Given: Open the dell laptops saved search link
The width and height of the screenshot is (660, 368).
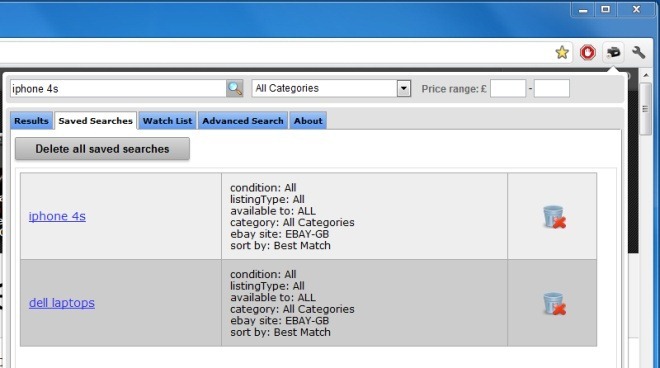Looking at the screenshot, I should pyautogui.click(x=62, y=303).
